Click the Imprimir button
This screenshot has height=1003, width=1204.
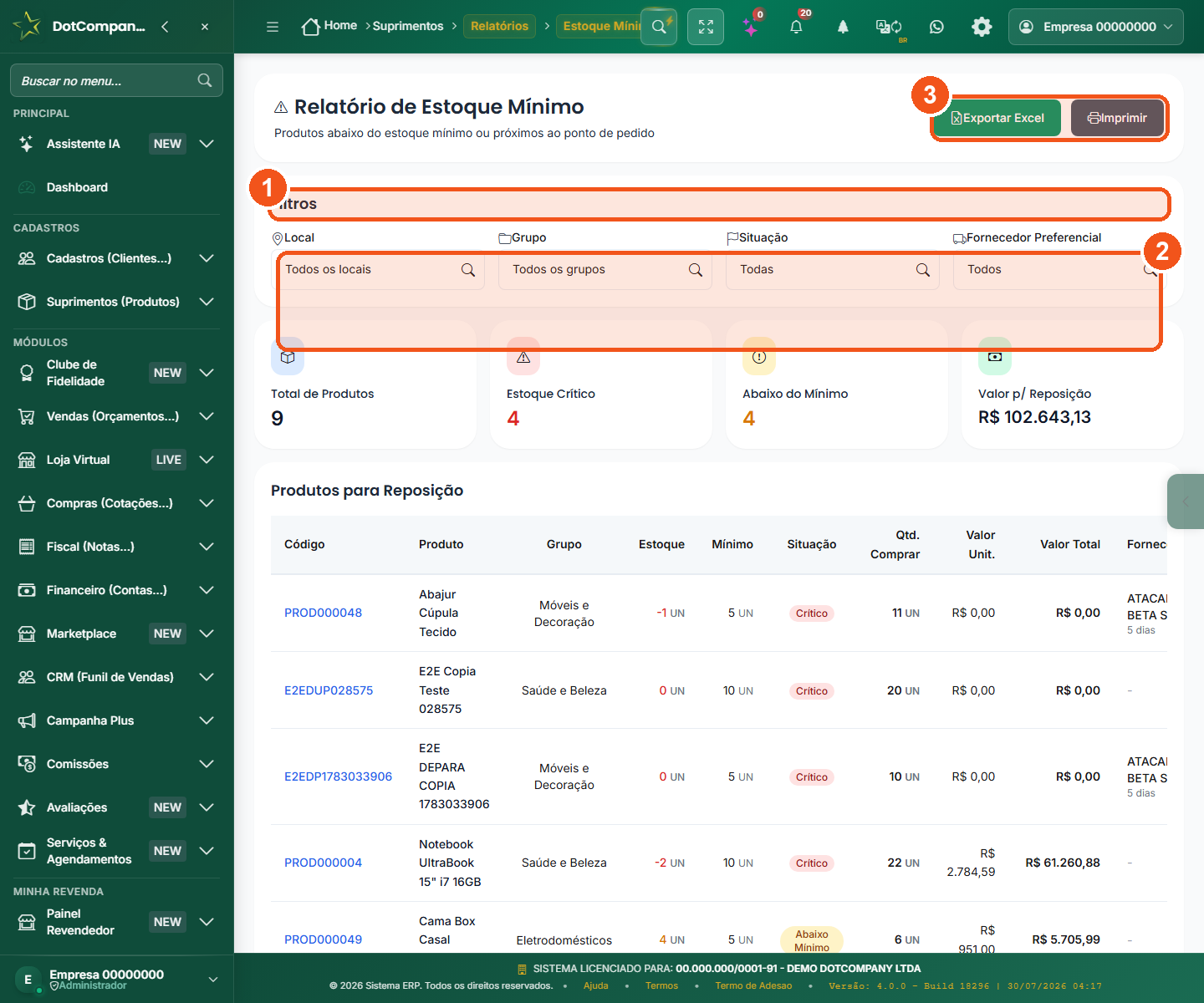1117,118
